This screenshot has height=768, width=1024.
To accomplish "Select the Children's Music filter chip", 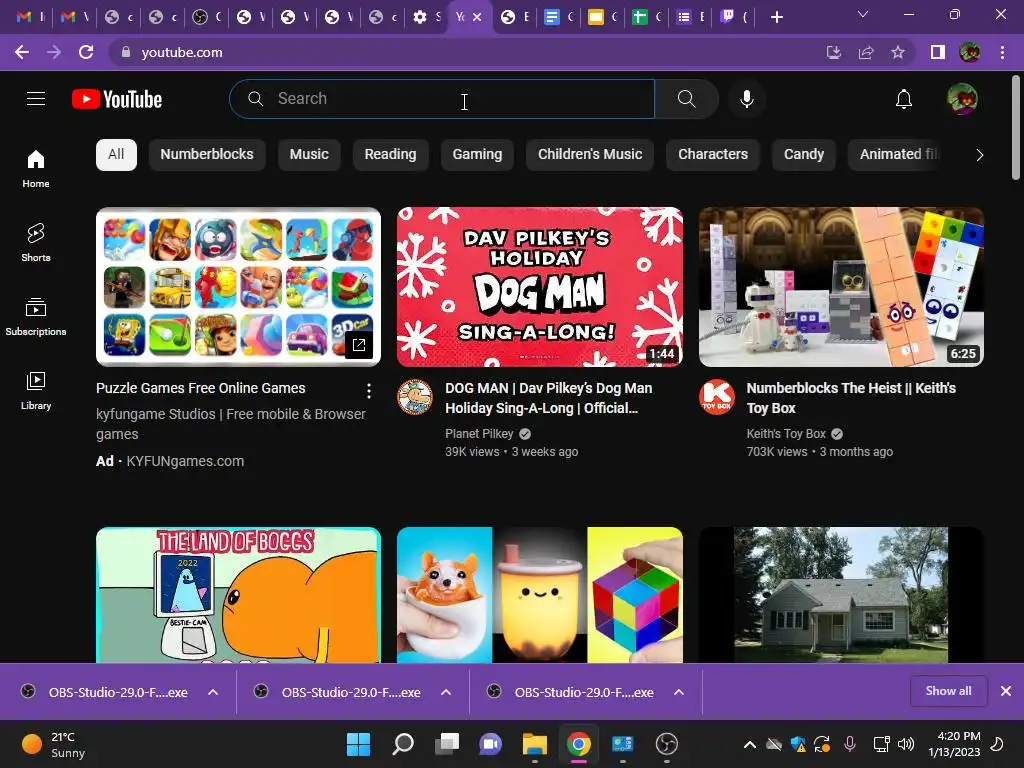I will pyautogui.click(x=590, y=155).
